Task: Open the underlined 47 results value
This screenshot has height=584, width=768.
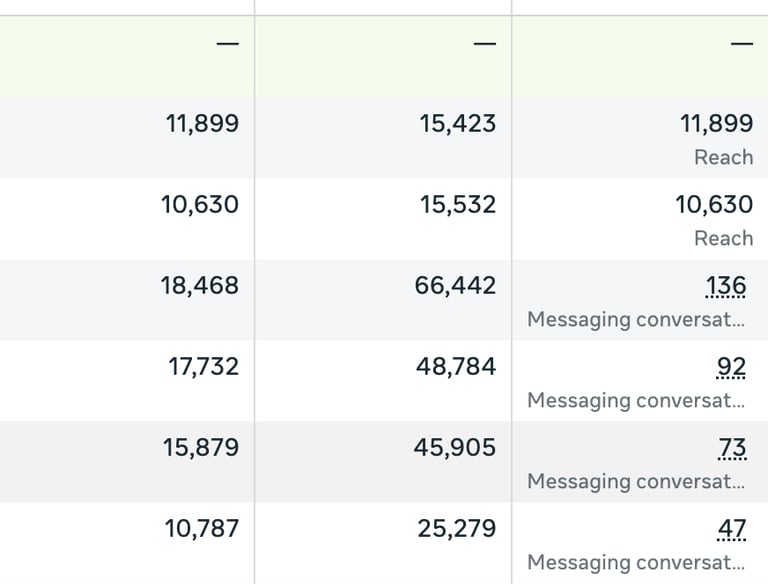Action: coord(732,529)
